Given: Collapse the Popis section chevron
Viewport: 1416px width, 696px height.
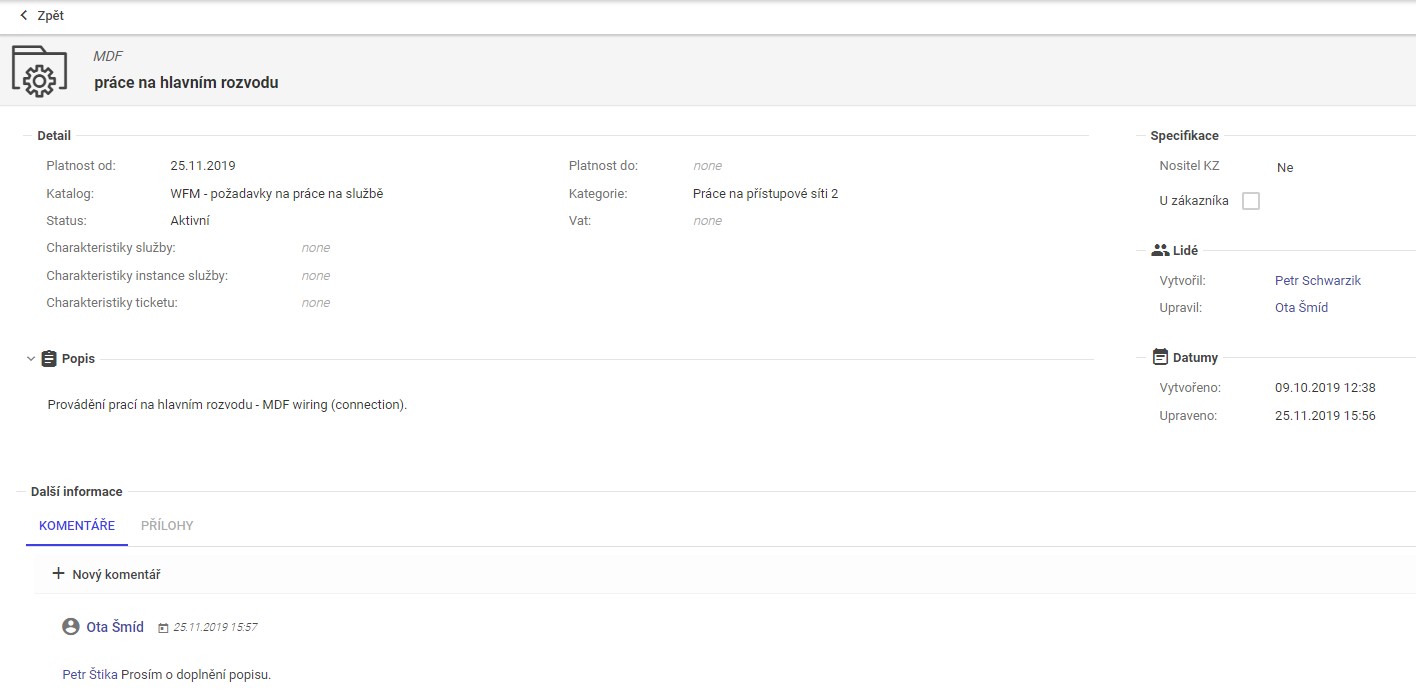Looking at the screenshot, I should click(x=31, y=359).
